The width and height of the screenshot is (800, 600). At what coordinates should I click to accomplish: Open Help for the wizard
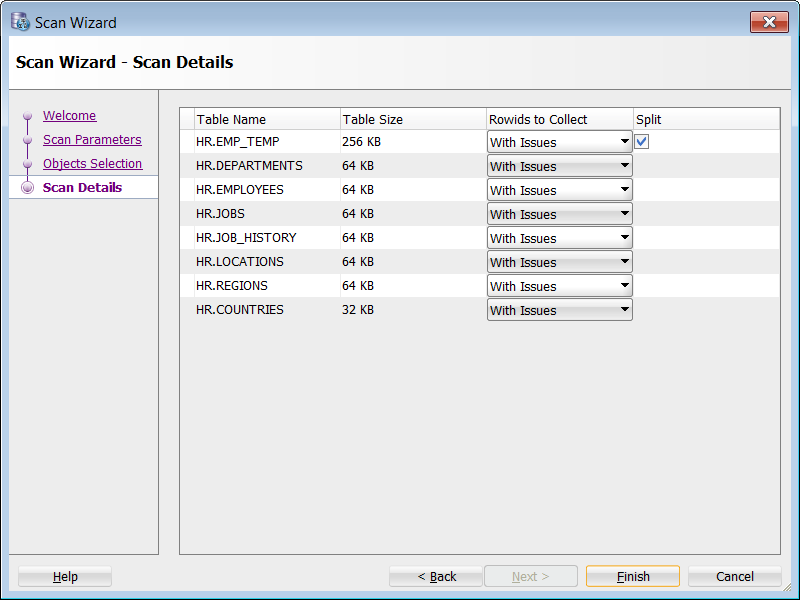point(65,576)
